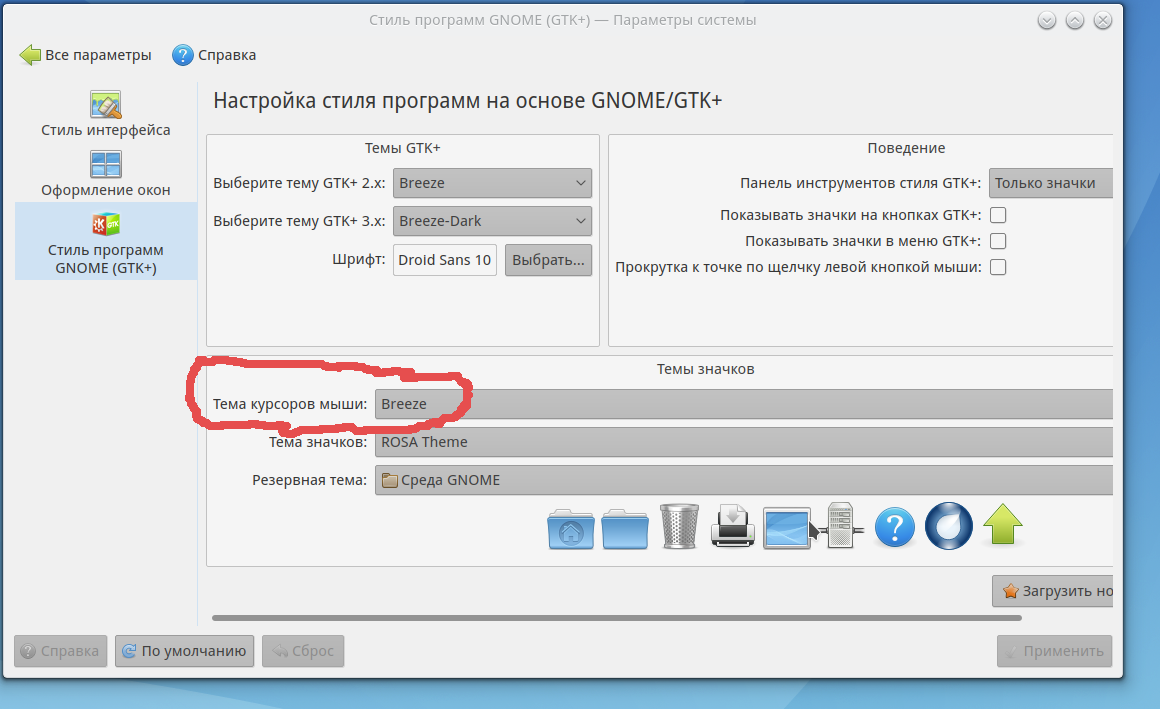Click the Загрузить но... button with star

1052,591
